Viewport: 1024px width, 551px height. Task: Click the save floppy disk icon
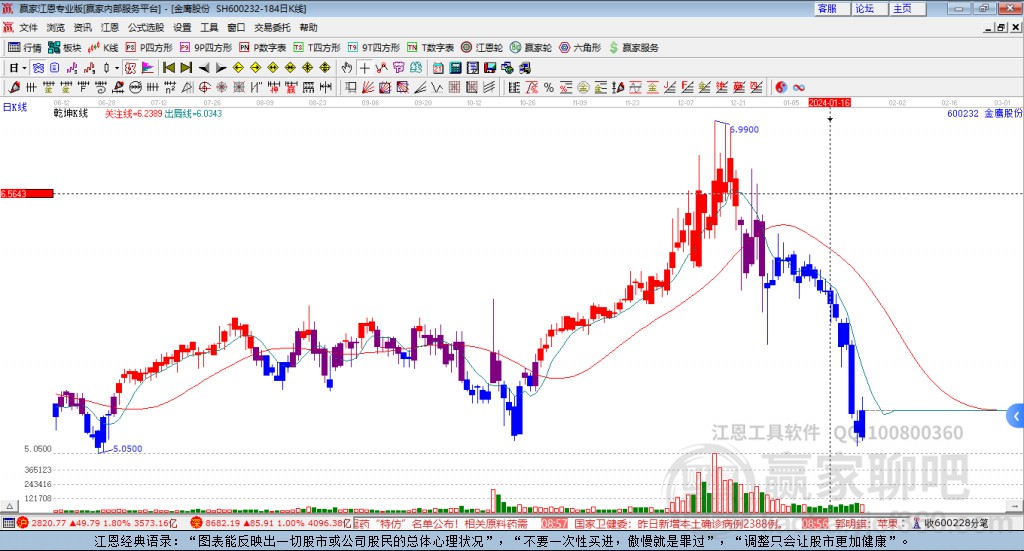pyautogui.click(x=490, y=68)
